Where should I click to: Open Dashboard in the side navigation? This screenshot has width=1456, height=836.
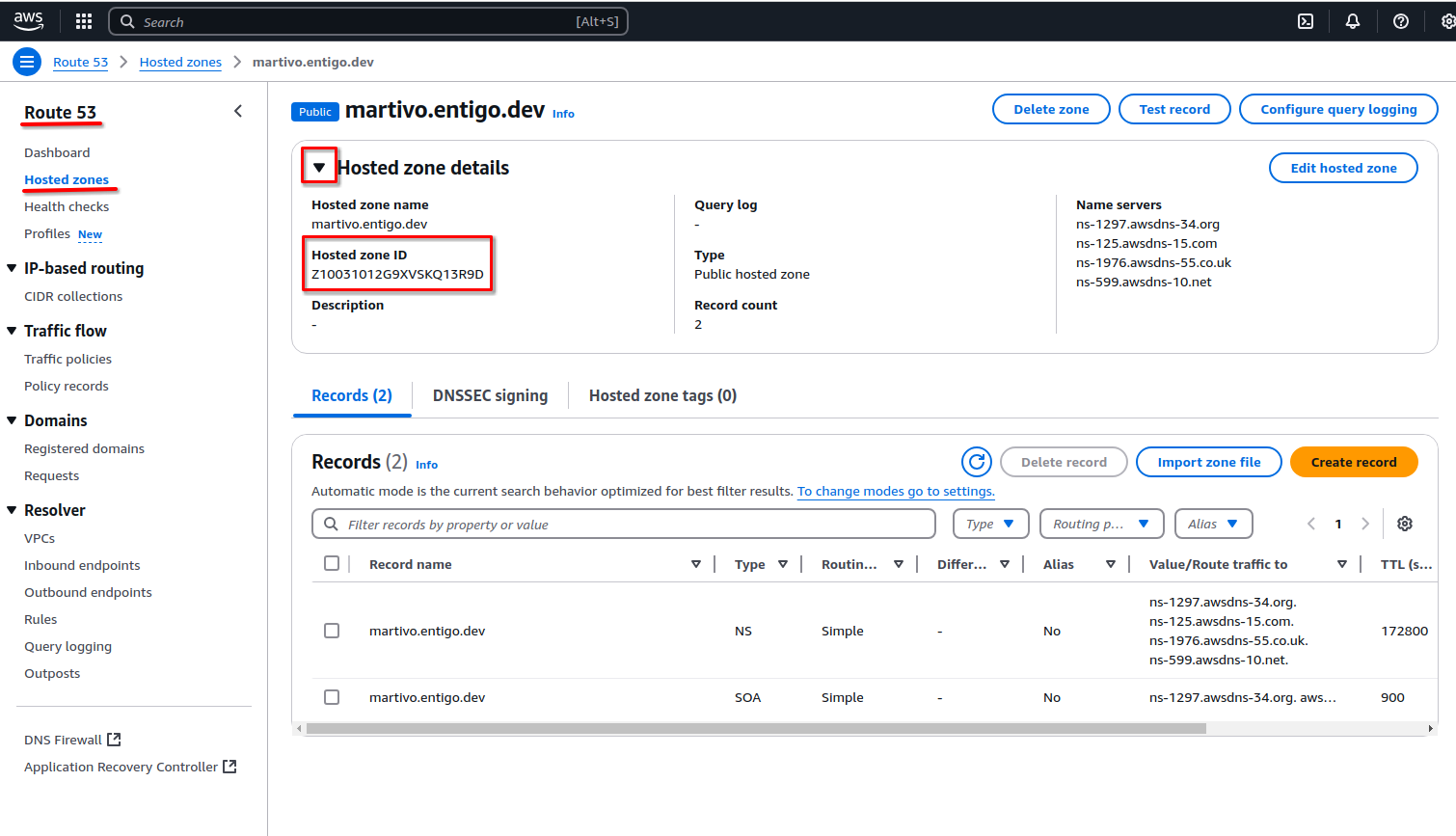click(x=57, y=152)
